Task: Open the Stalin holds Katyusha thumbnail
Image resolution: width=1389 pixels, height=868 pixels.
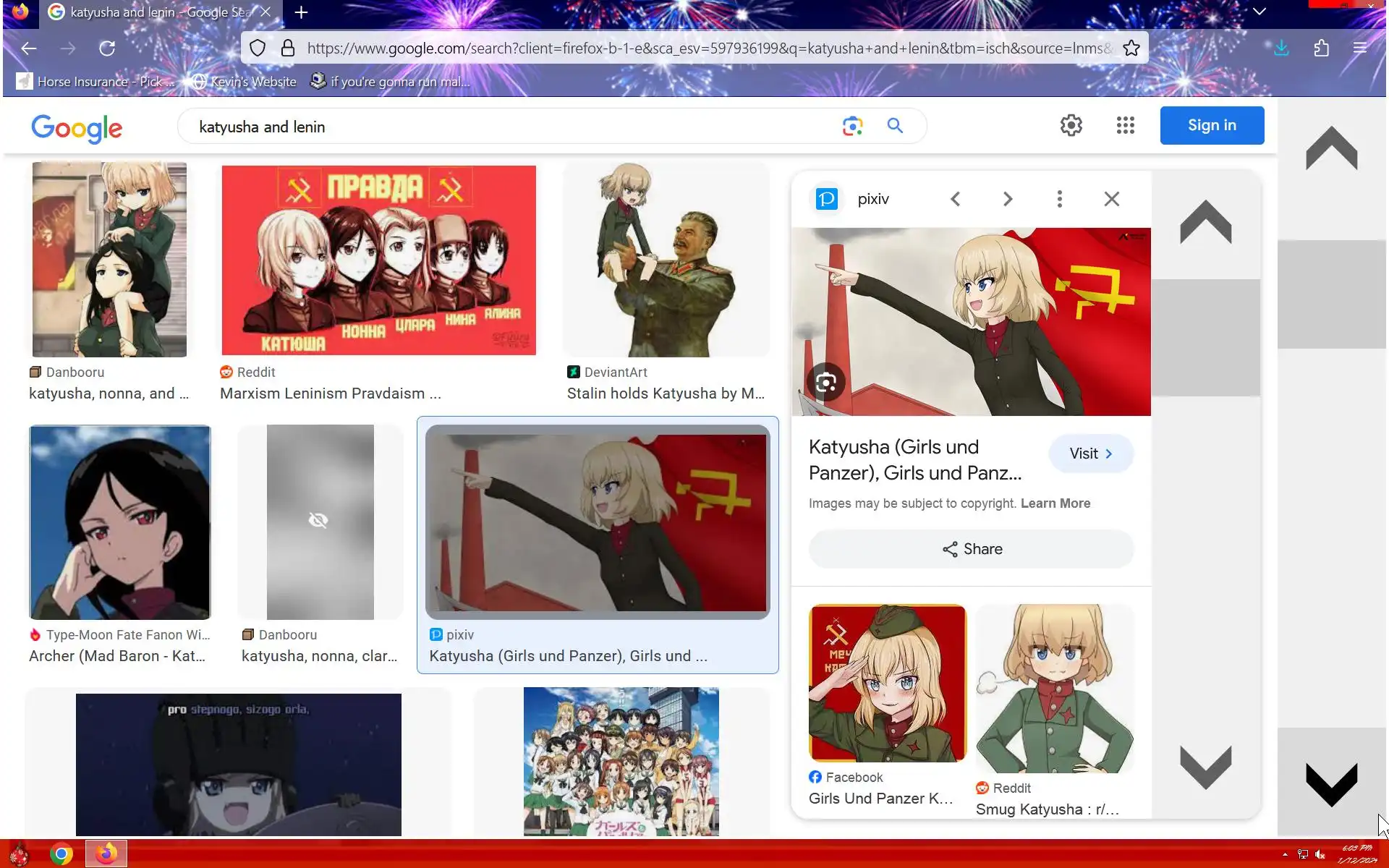Action: pos(666,260)
